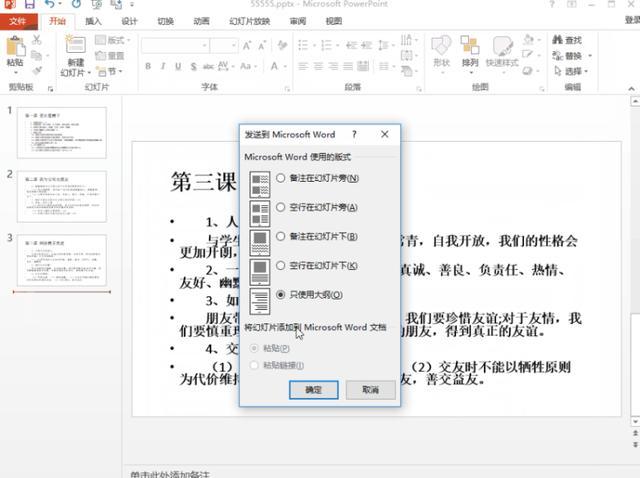Select slide 2 thumbnail in panel
Image resolution: width=640 pixels, height=478 pixels.
62,196
